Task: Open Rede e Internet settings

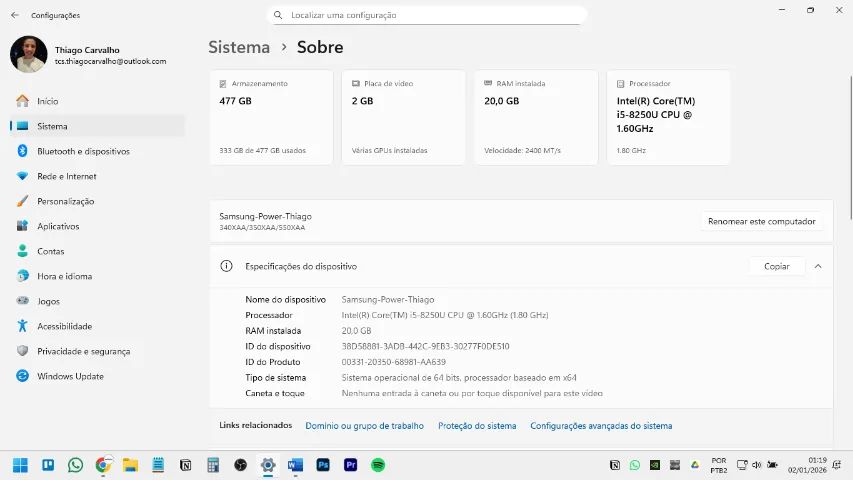Action: (x=98, y=176)
